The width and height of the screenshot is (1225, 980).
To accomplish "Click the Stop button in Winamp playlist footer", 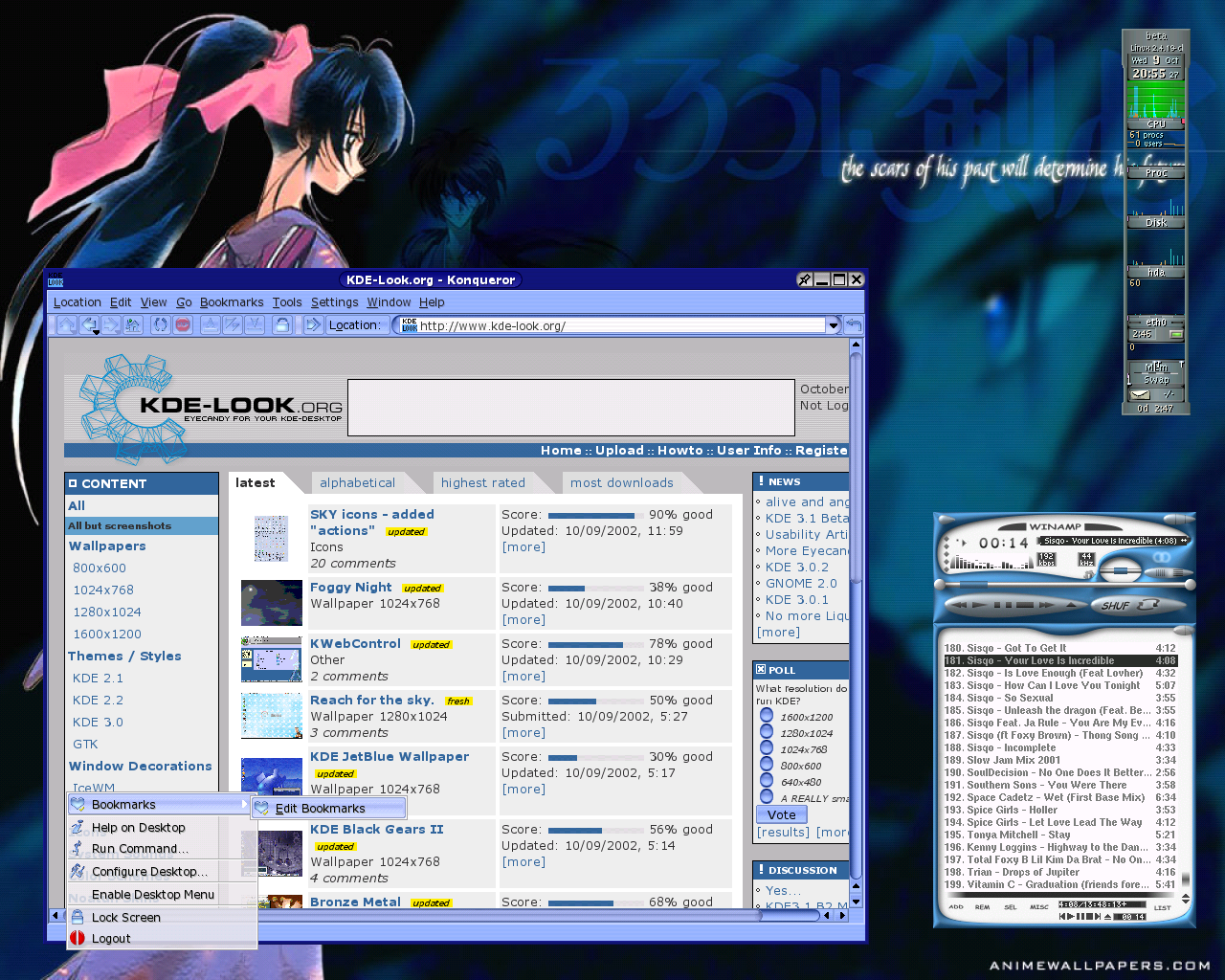I will click(1089, 916).
